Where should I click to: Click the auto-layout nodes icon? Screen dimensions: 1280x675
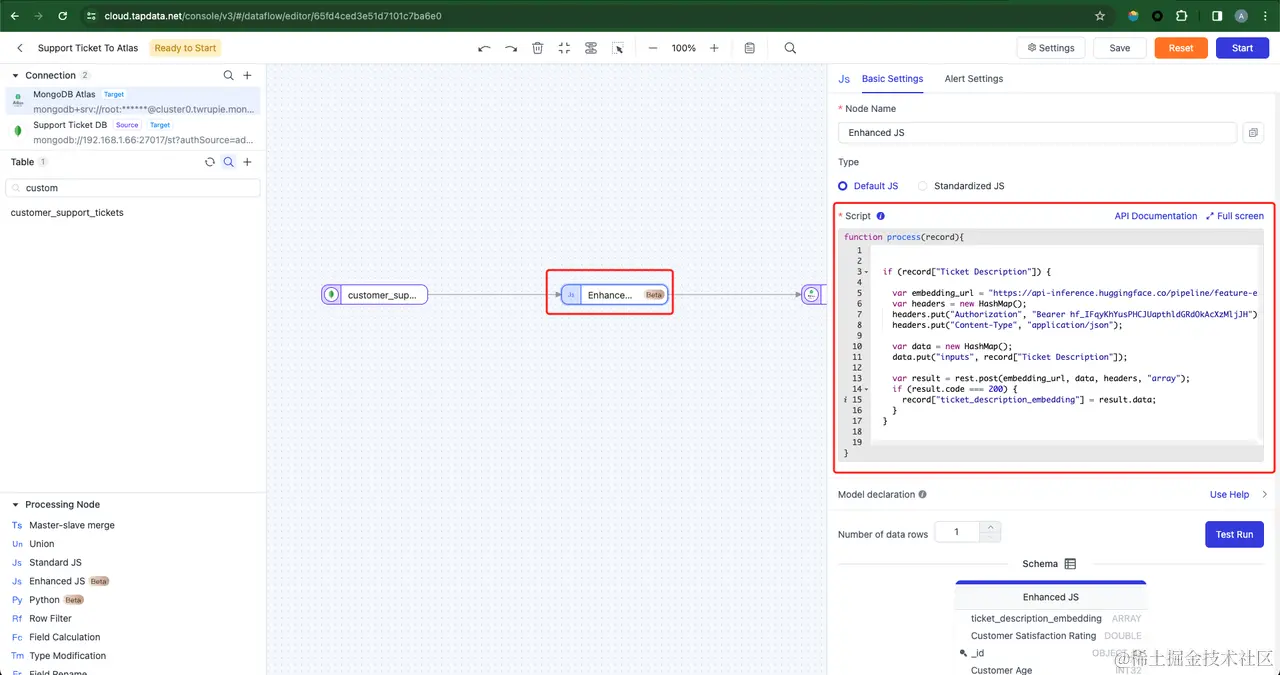coord(591,48)
